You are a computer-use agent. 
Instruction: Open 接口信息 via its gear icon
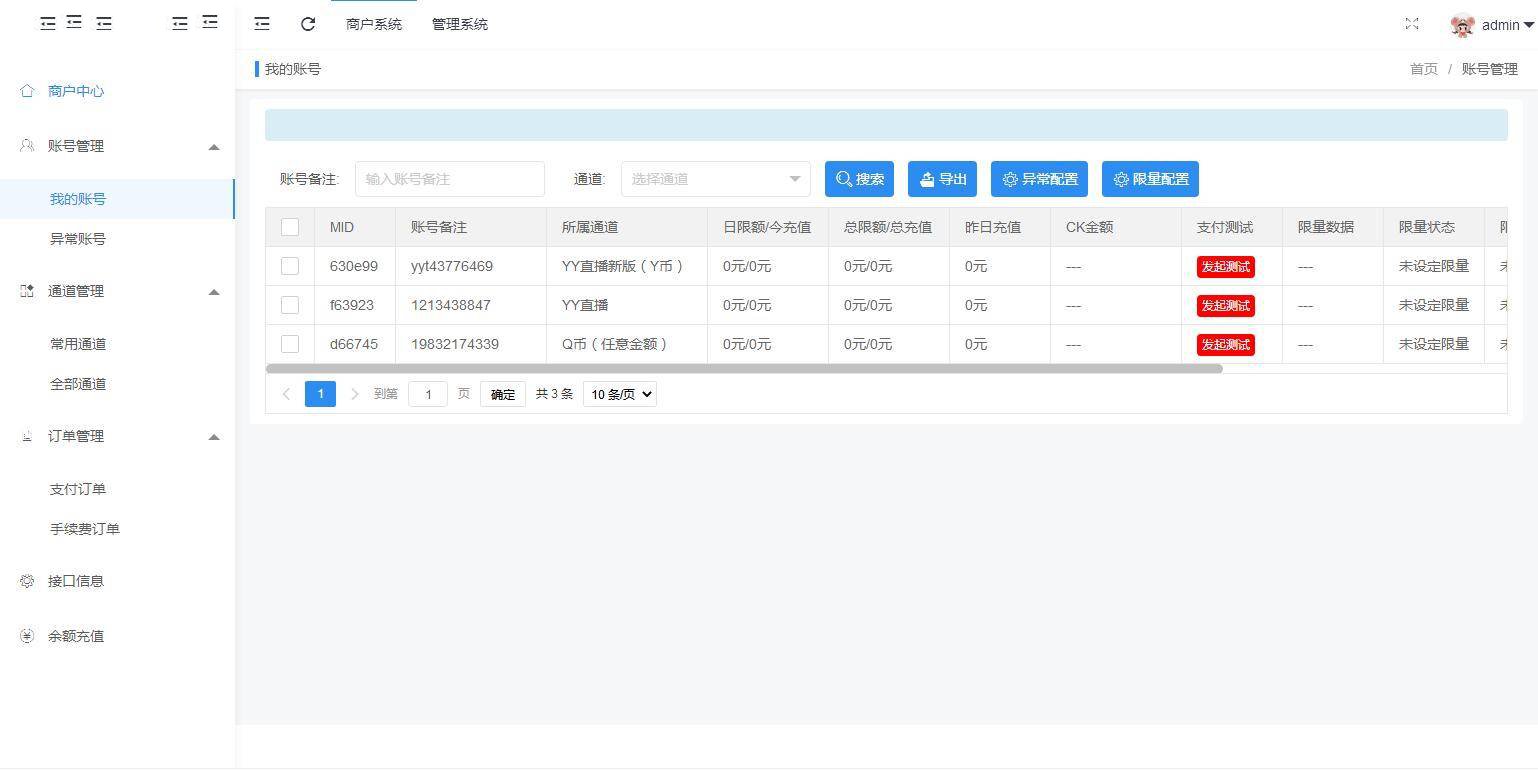(x=26, y=581)
